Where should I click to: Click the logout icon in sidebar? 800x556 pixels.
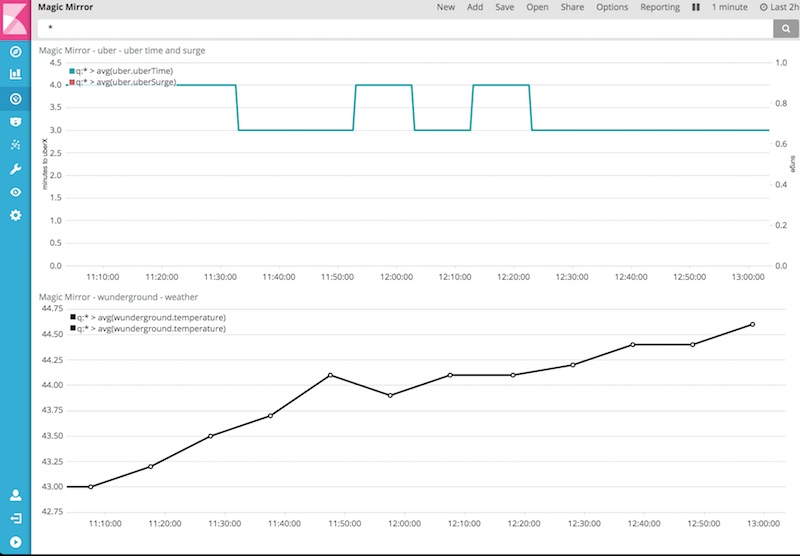15,518
